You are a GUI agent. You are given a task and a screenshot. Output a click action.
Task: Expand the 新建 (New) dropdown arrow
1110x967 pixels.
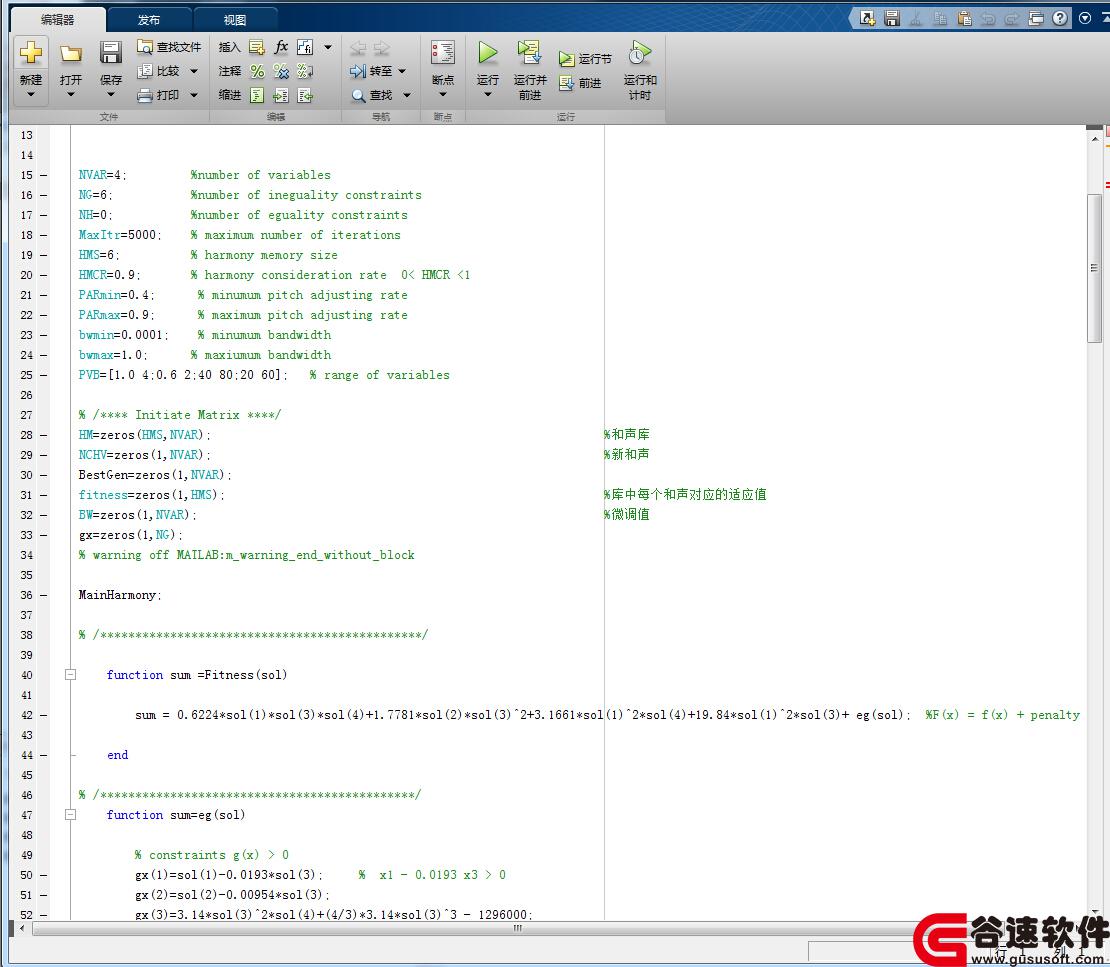tap(30, 95)
